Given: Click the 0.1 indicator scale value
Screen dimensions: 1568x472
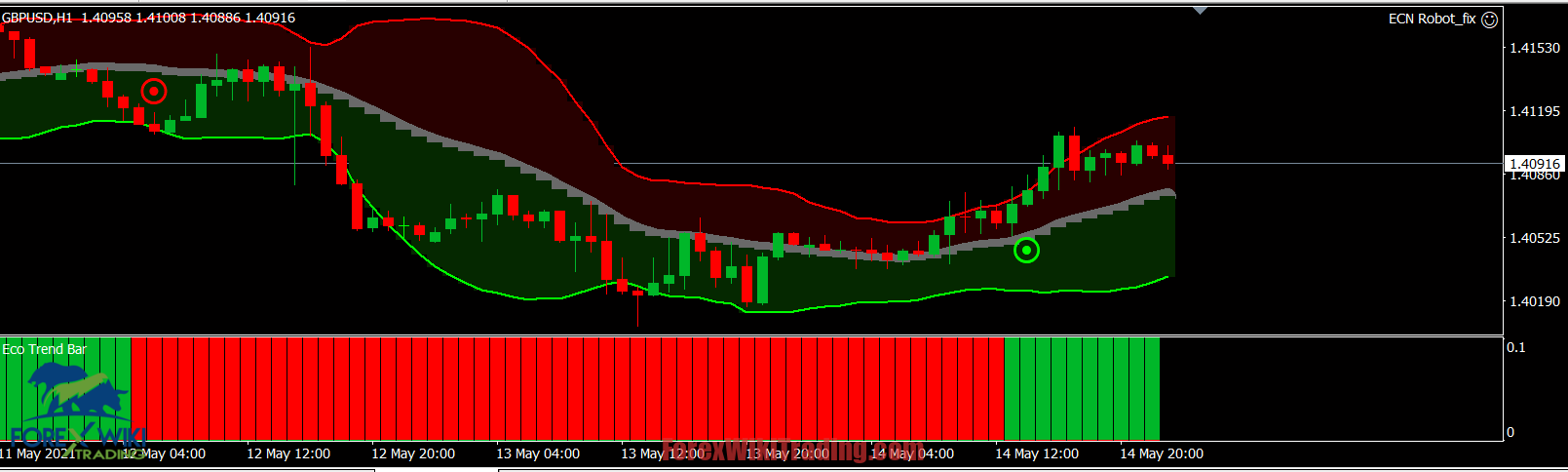Looking at the screenshot, I should tap(1516, 347).
